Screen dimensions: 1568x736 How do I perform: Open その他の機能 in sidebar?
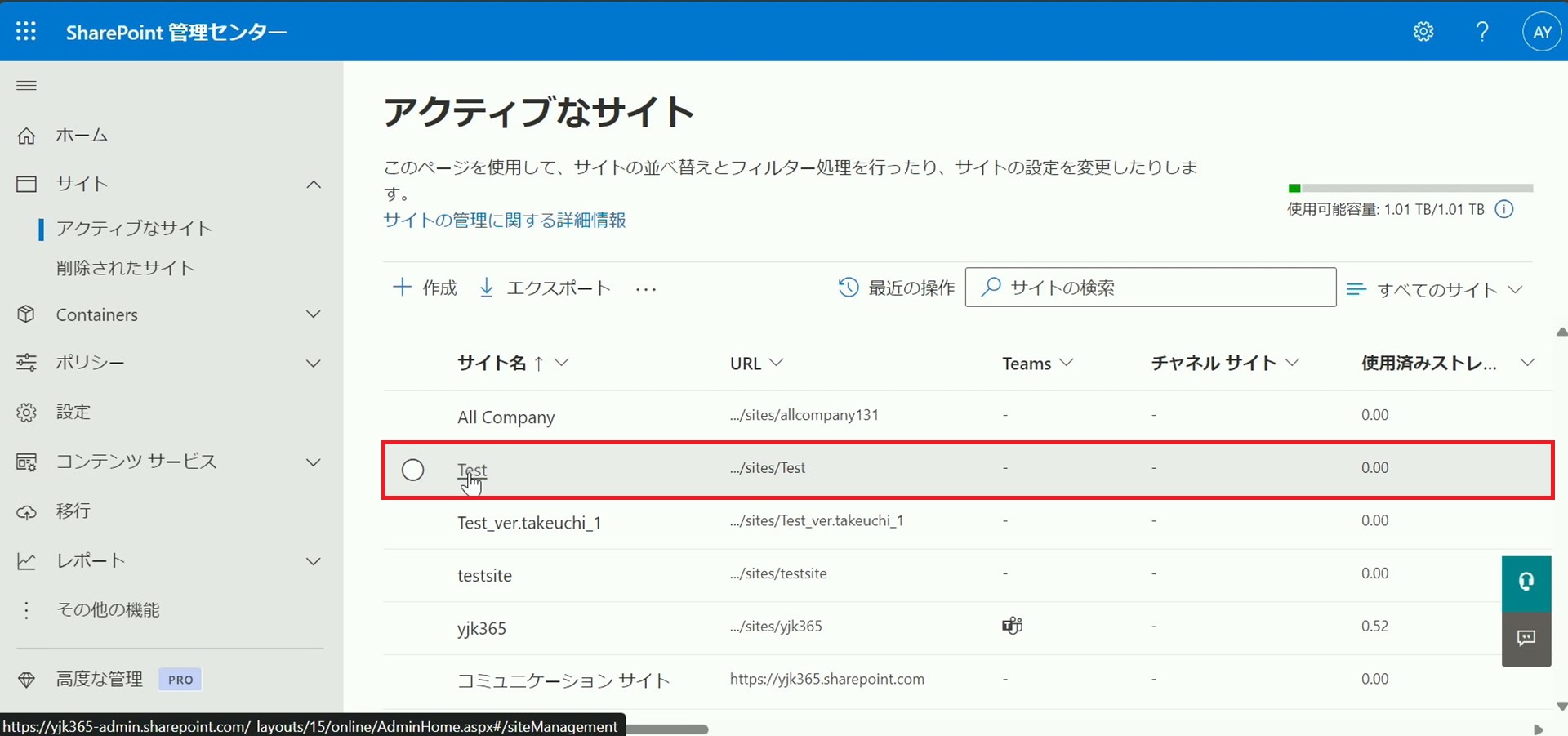click(108, 610)
